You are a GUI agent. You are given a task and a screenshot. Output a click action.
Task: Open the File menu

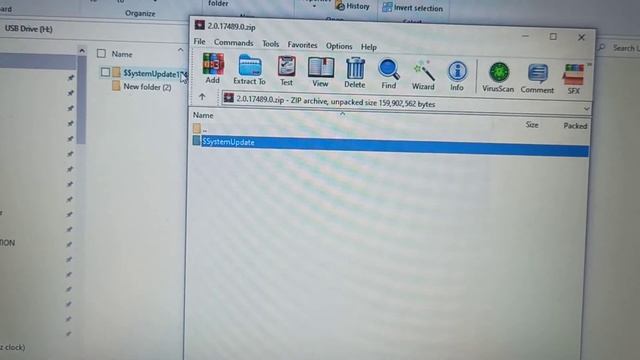click(x=200, y=42)
